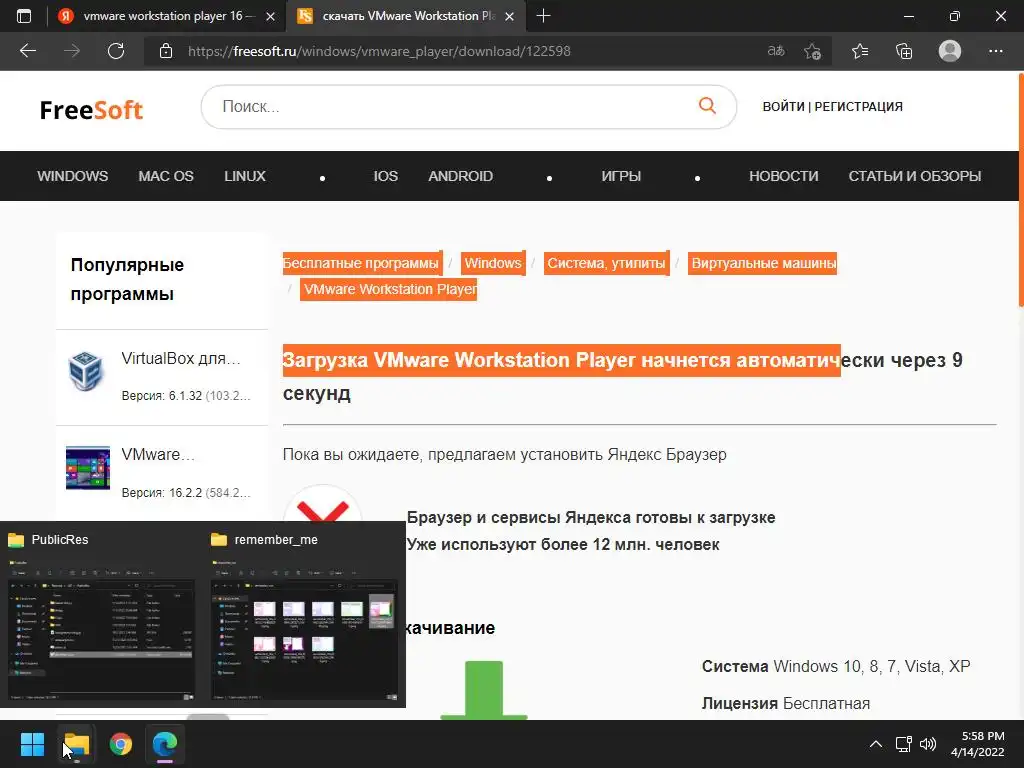Close the скачать VMware Workstation tab

509,16
